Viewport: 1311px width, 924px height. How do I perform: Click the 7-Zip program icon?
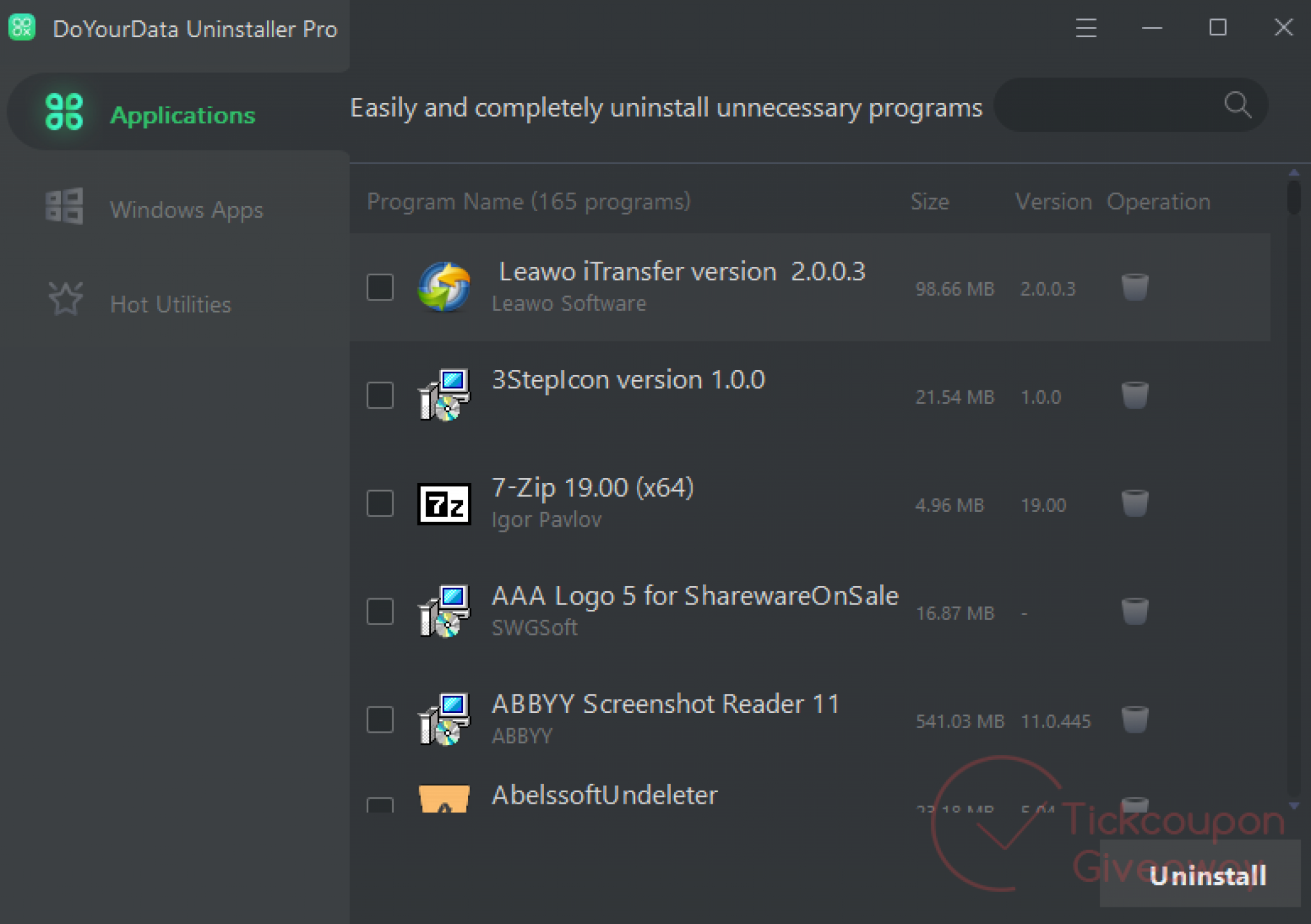444,504
